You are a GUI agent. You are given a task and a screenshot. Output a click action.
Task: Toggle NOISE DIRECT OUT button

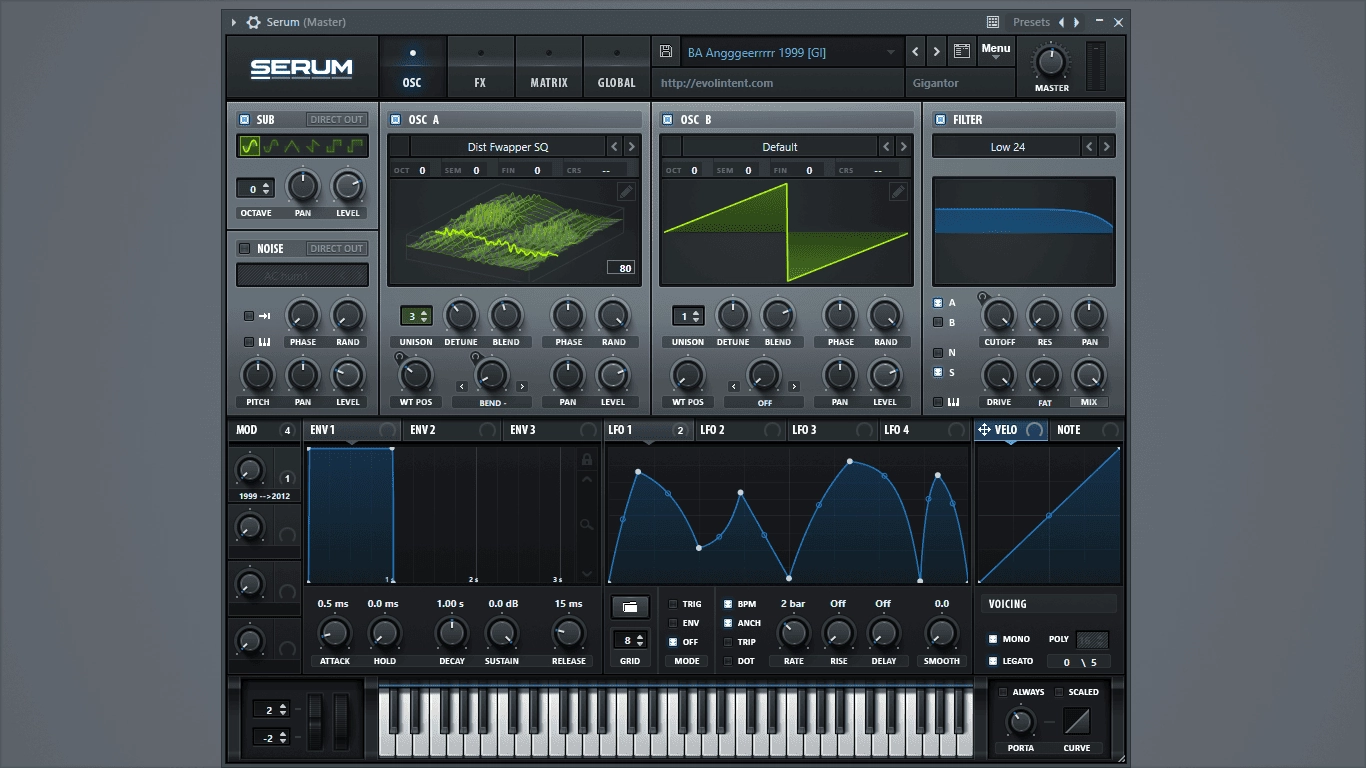pyautogui.click(x=336, y=249)
